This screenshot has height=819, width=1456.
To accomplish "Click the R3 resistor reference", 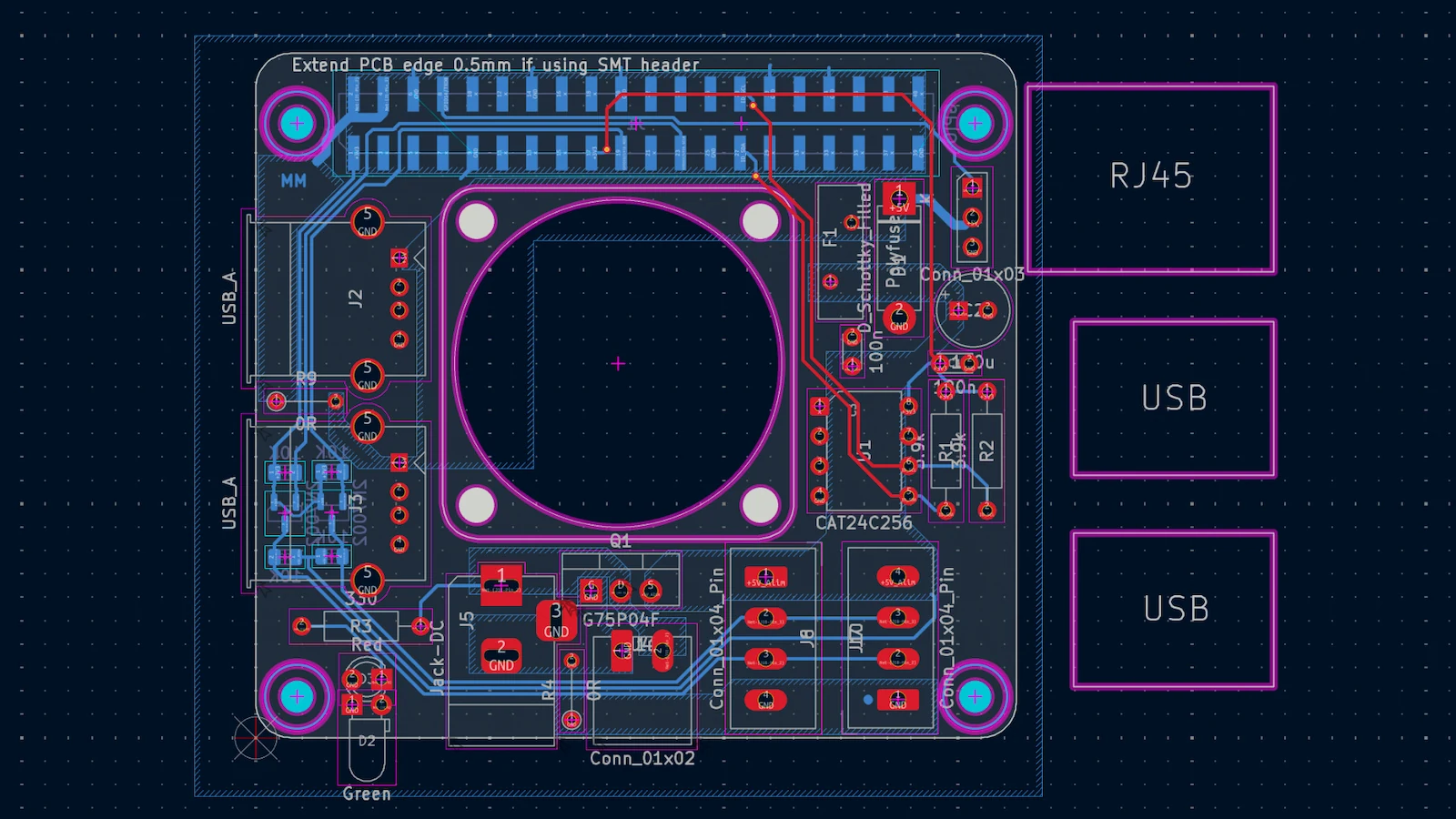I will [x=361, y=626].
